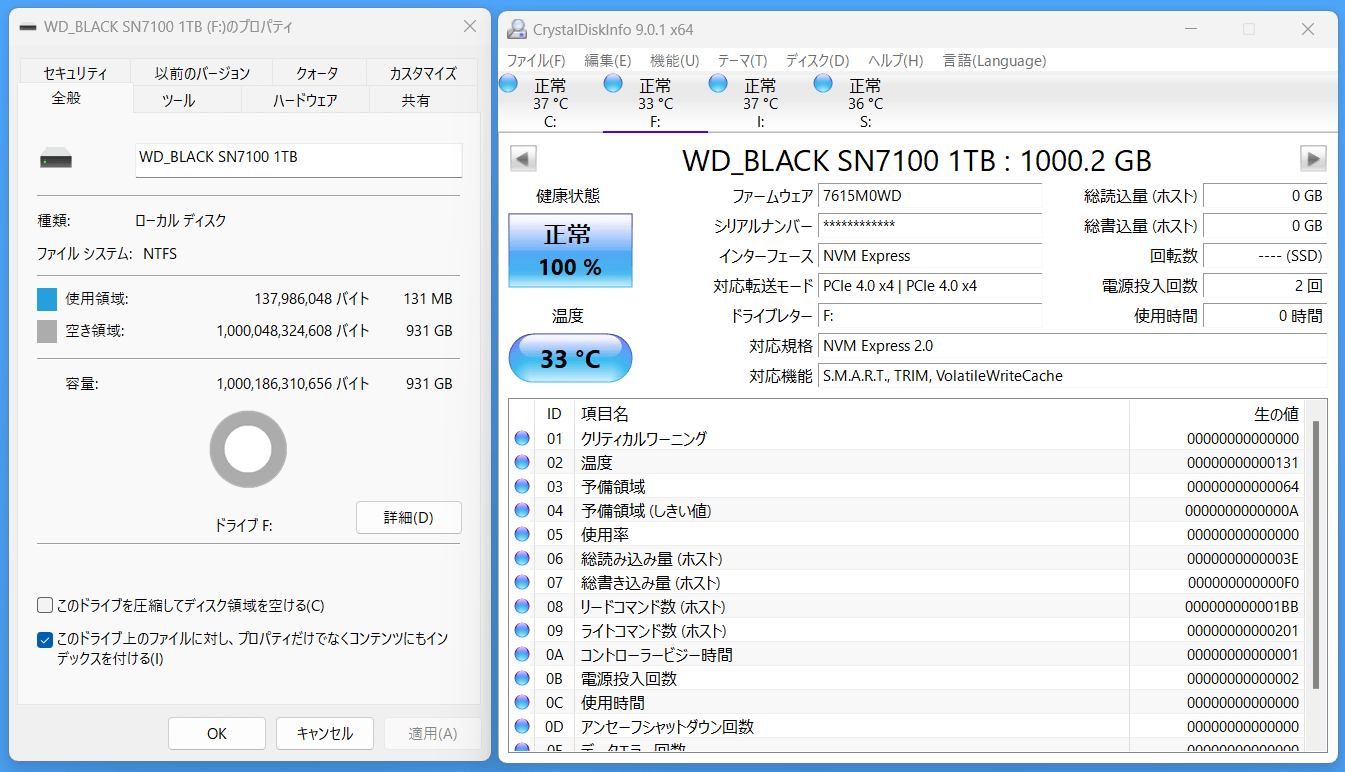Switch to the カスタマイズ tab
The image size is (1345, 772).
click(423, 73)
